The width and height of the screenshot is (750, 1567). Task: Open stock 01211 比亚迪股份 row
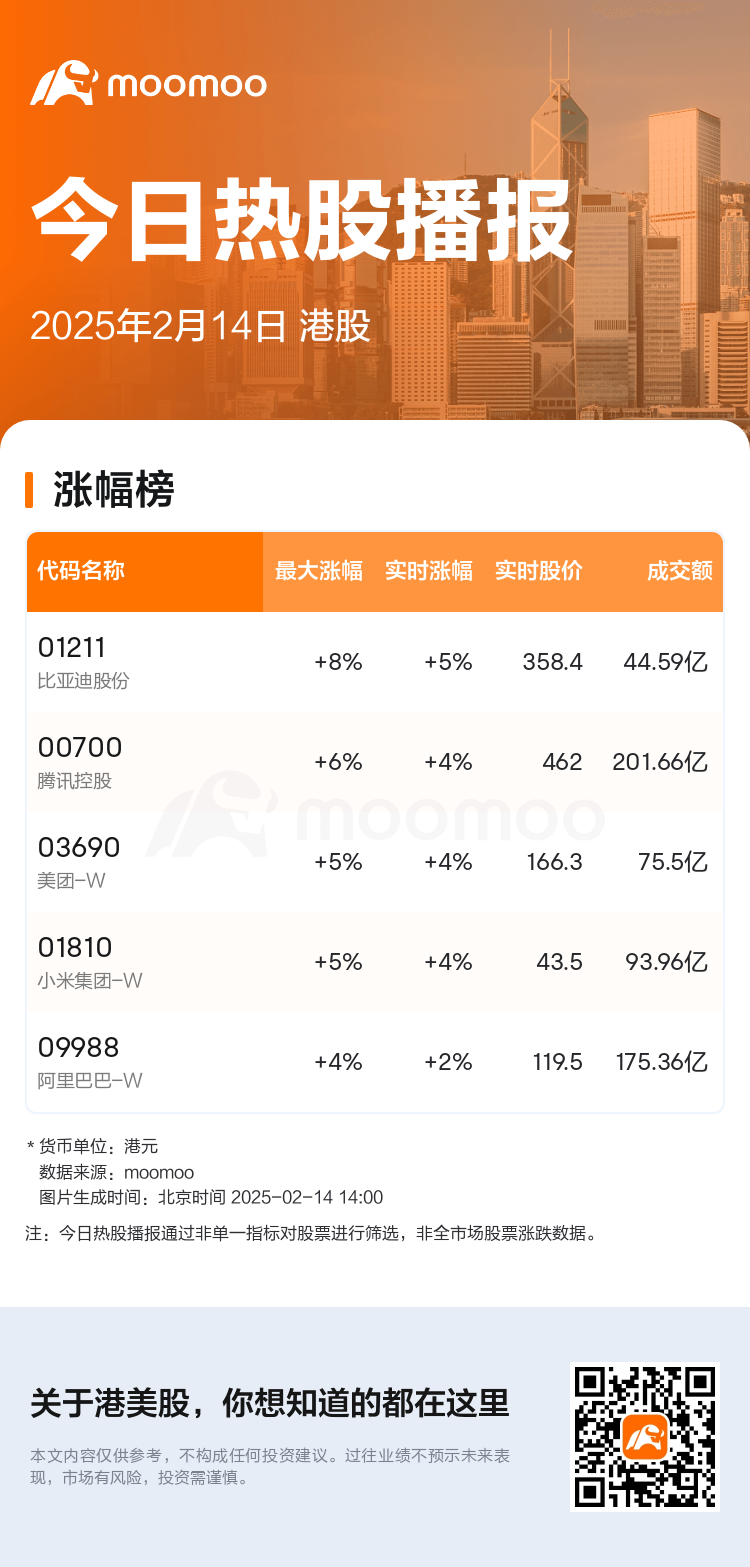pos(375,662)
